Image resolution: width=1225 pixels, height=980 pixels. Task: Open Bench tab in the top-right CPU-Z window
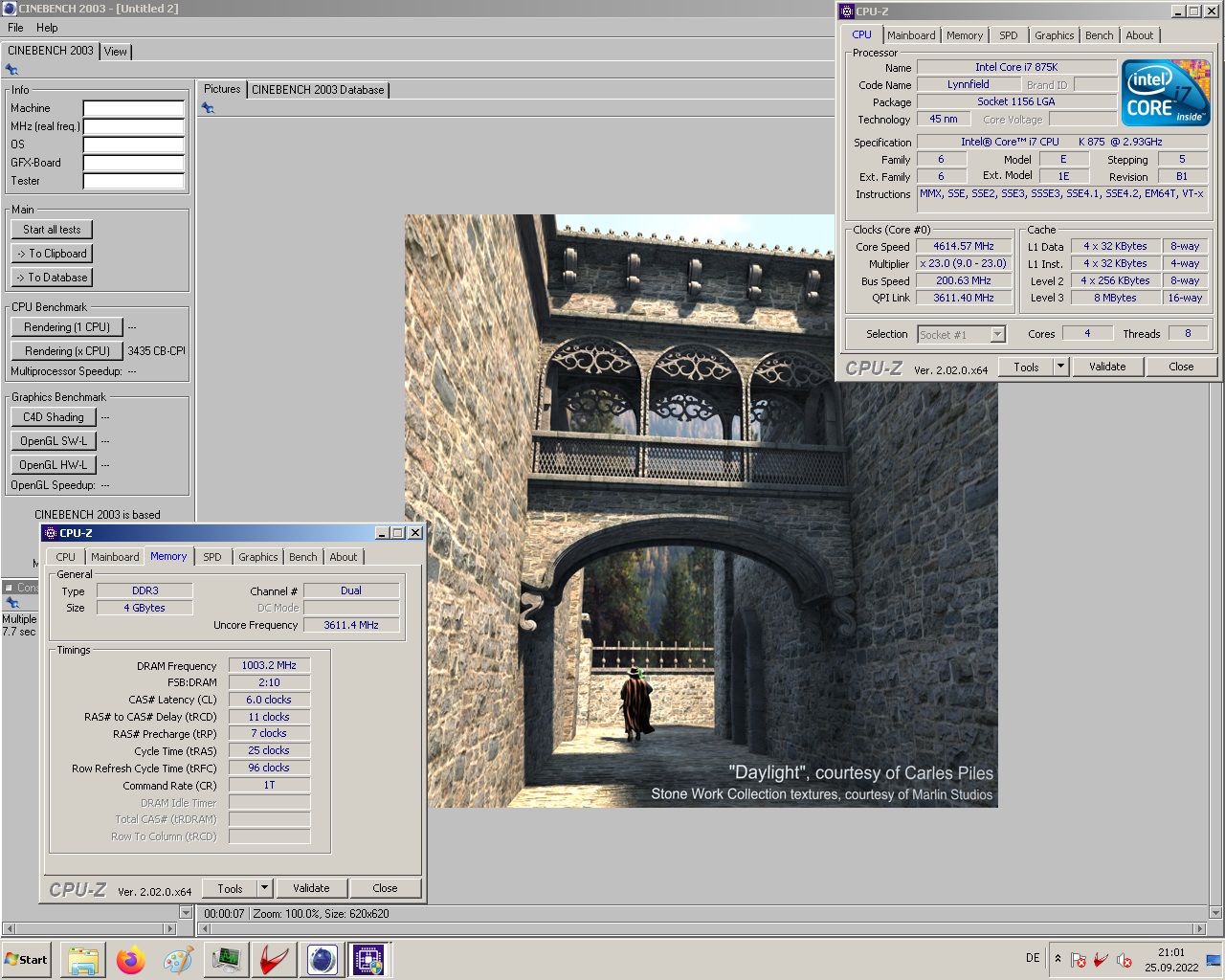tap(1100, 35)
